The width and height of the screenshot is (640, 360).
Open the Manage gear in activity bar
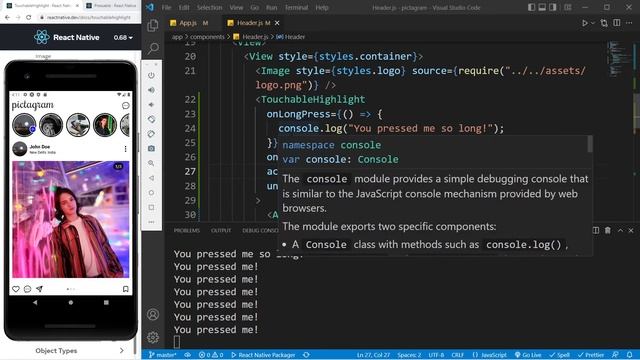point(153,337)
